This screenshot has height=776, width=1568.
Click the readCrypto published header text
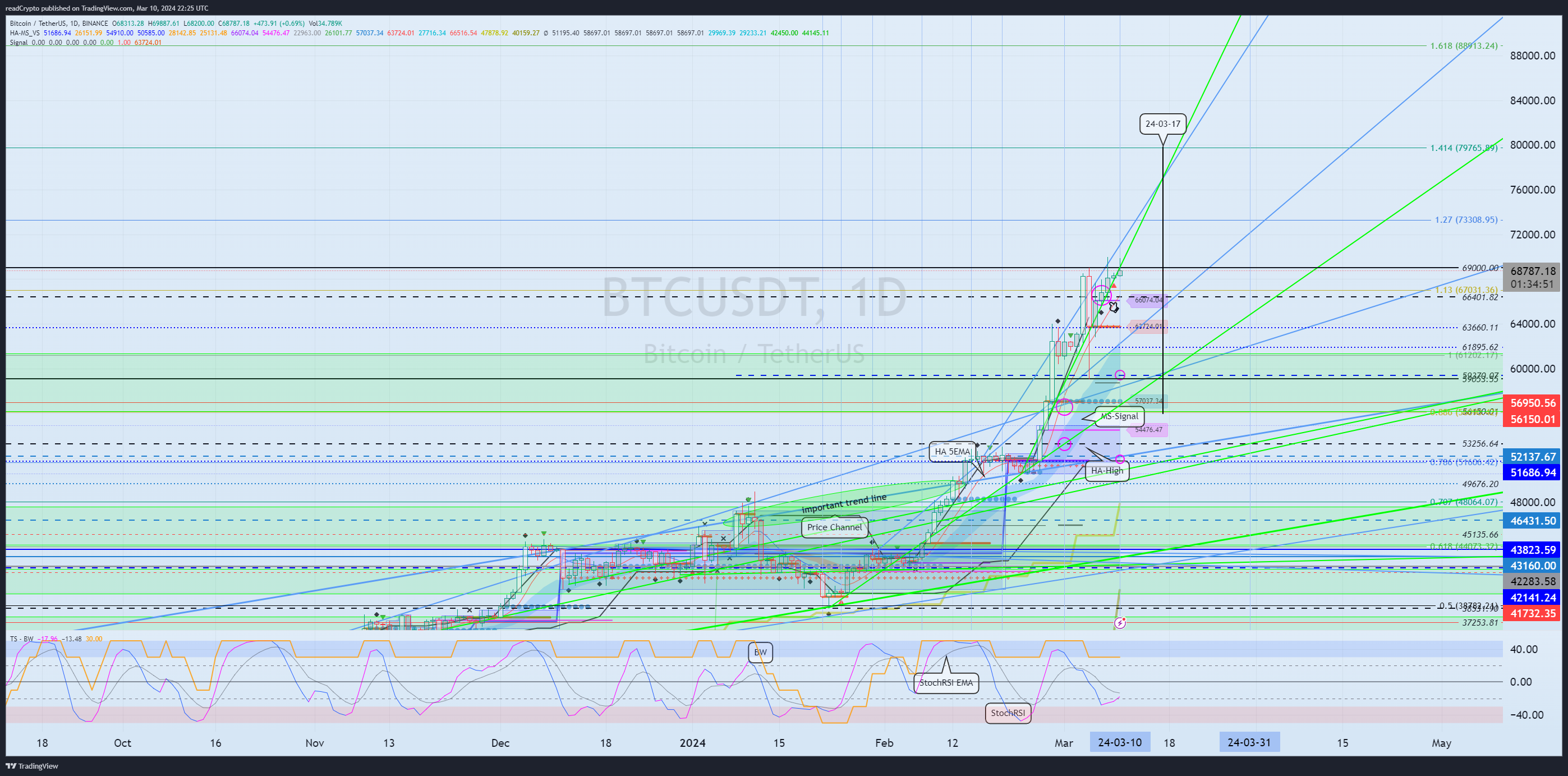coord(107,8)
